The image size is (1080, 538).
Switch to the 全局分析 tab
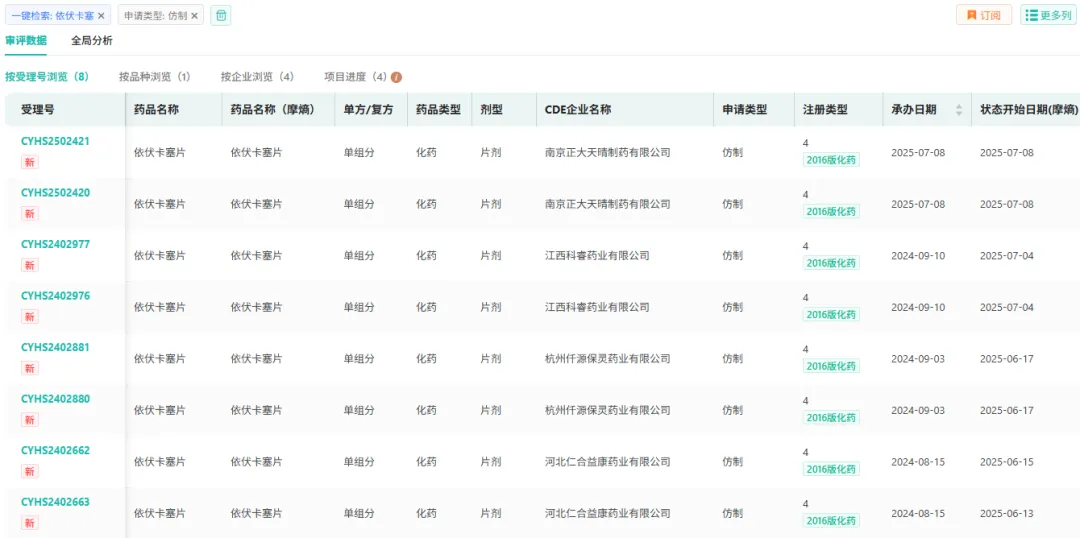click(92, 41)
